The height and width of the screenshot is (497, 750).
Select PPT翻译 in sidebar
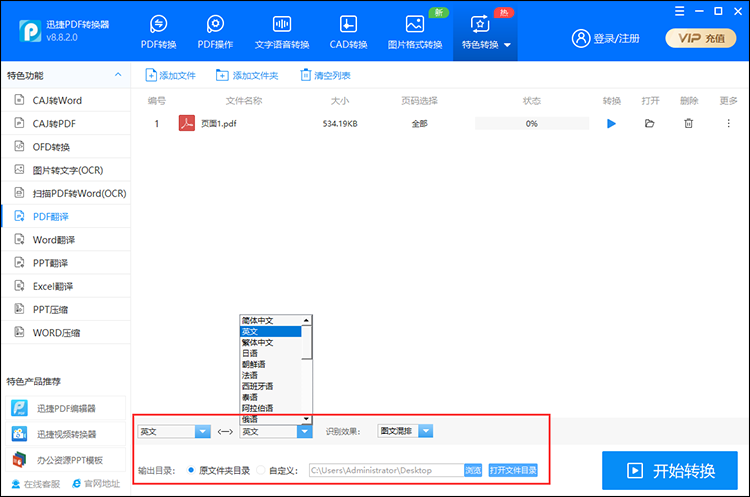[66, 263]
